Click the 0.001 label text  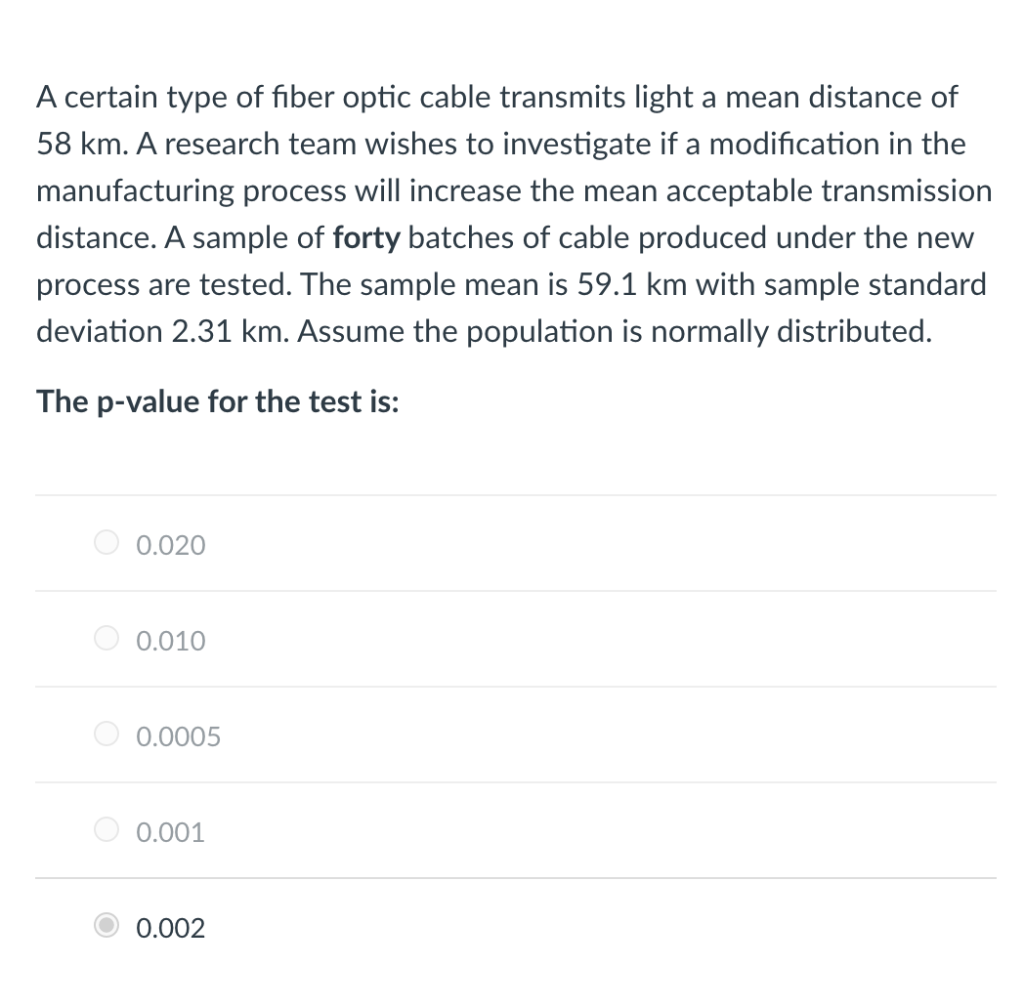[170, 831]
